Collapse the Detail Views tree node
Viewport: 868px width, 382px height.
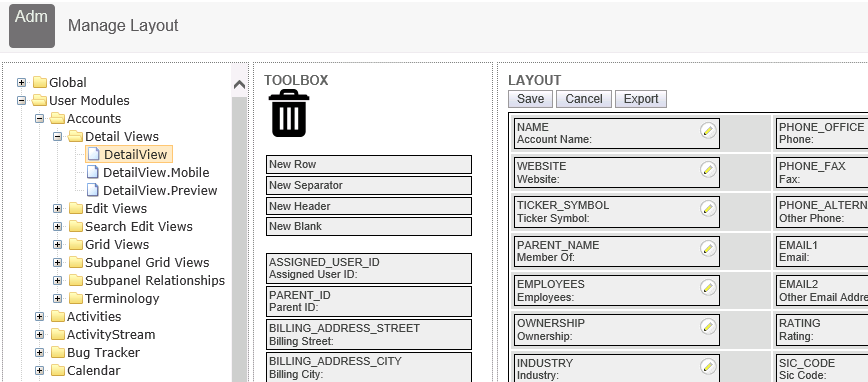tap(58, 136)
